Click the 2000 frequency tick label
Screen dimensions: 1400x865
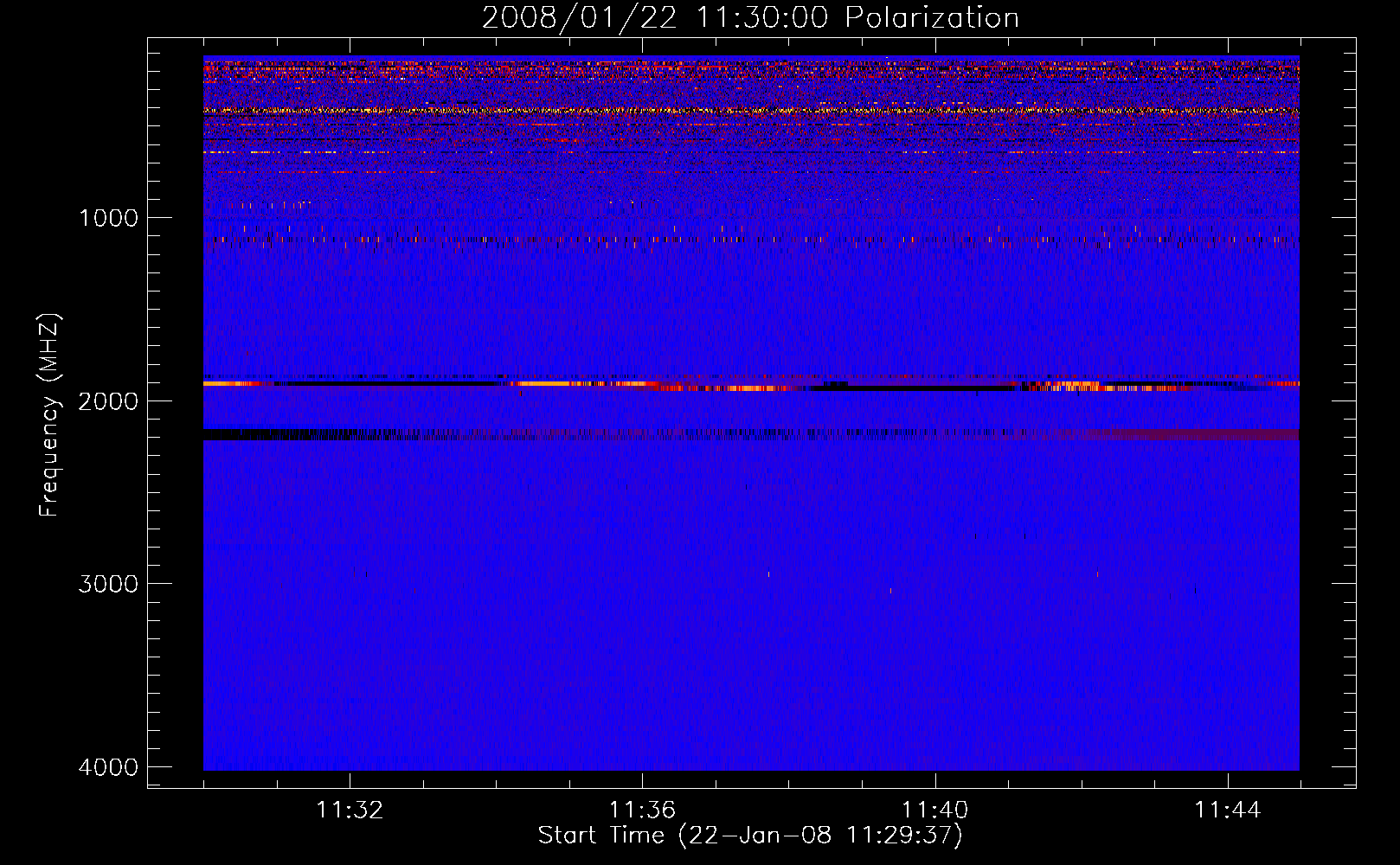point(108,400)
